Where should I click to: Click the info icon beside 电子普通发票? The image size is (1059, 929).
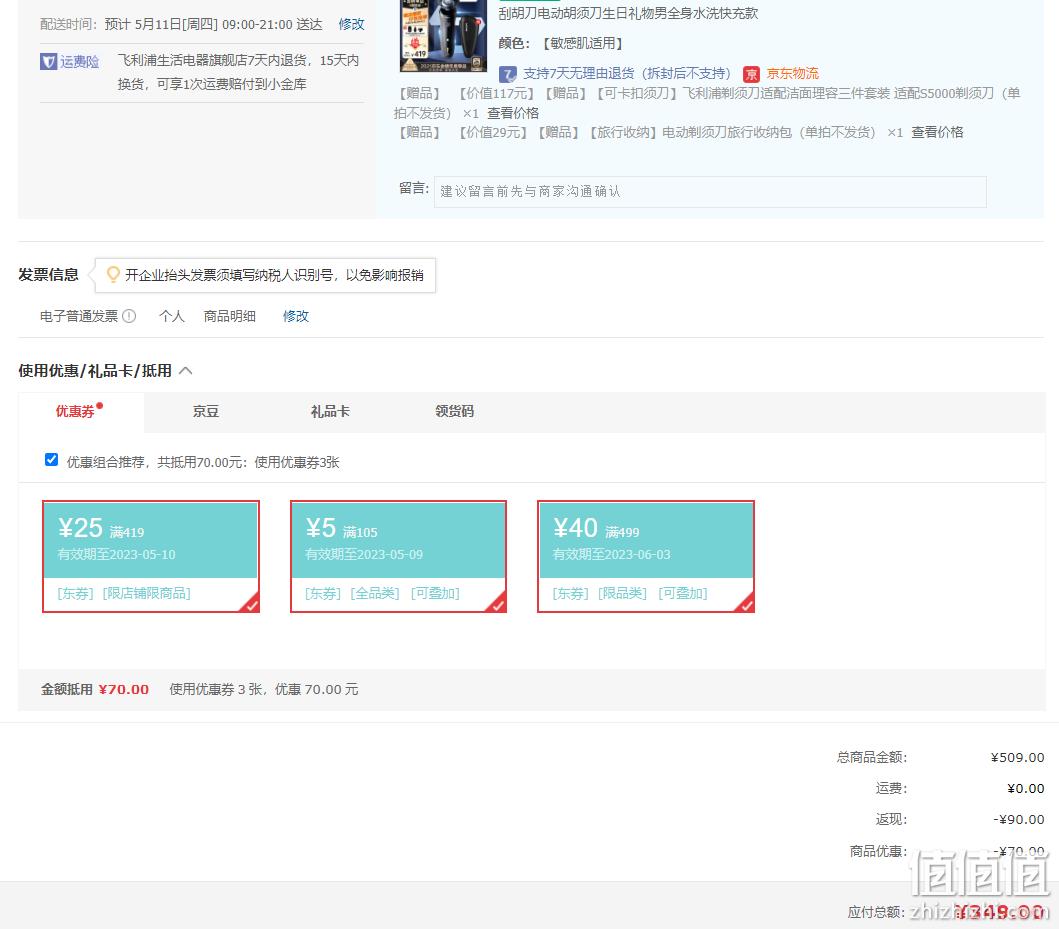pos(129,316)
